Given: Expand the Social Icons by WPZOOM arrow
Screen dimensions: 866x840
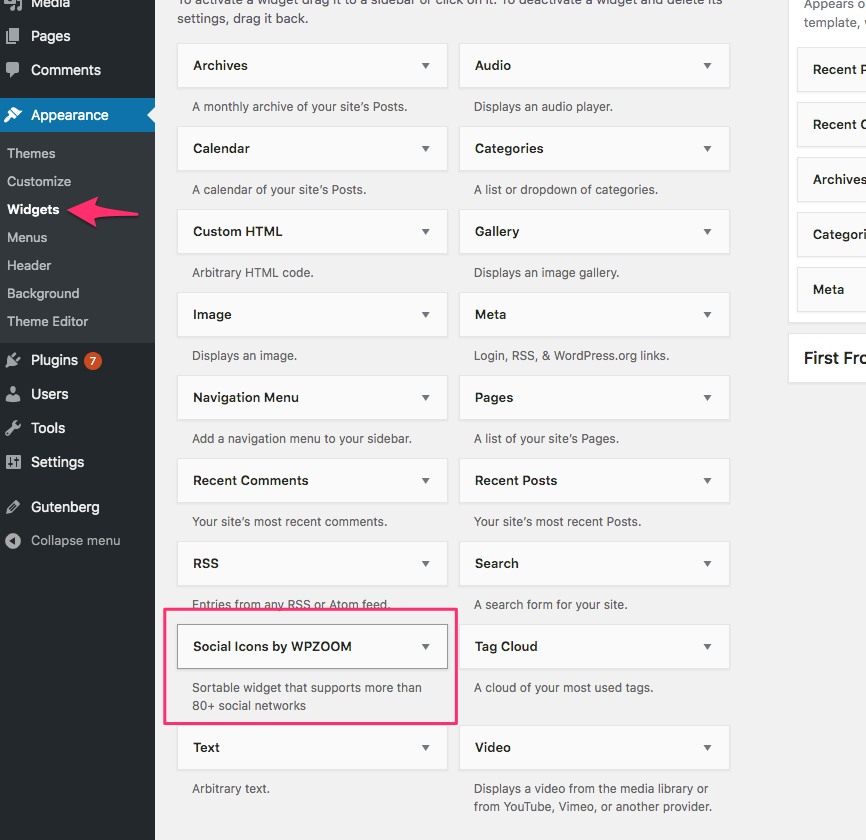Looking at the screenshot, I should pos(426,647).
